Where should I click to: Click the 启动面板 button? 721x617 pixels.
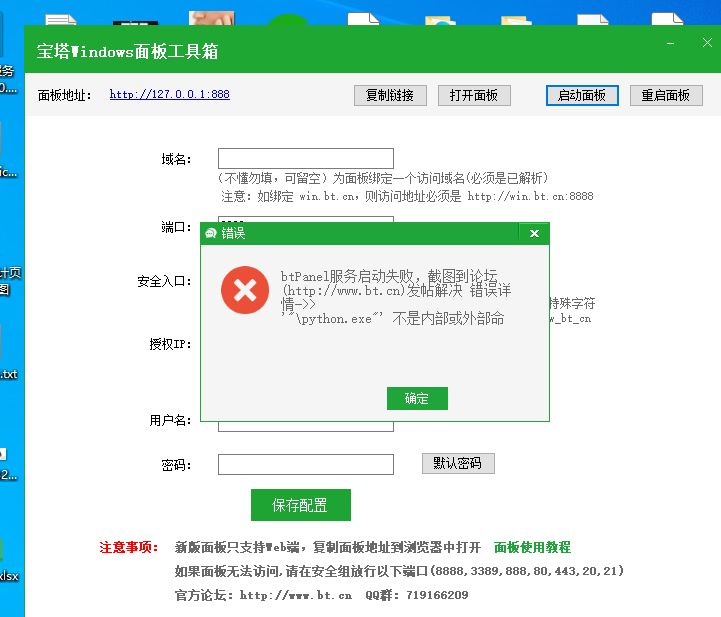[x=582, y=96]
